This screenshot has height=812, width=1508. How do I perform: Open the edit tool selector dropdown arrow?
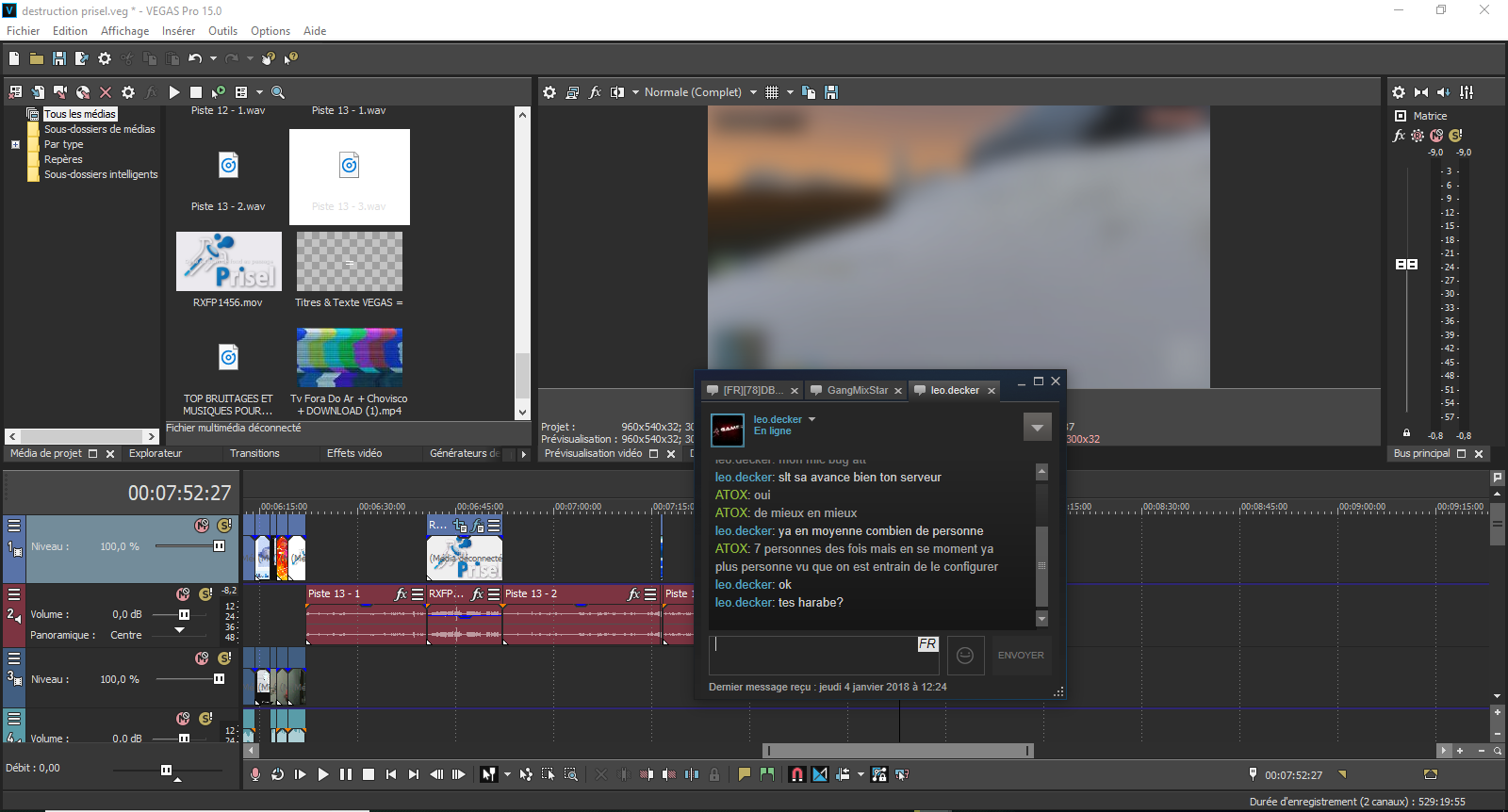[x=507, y=774]
